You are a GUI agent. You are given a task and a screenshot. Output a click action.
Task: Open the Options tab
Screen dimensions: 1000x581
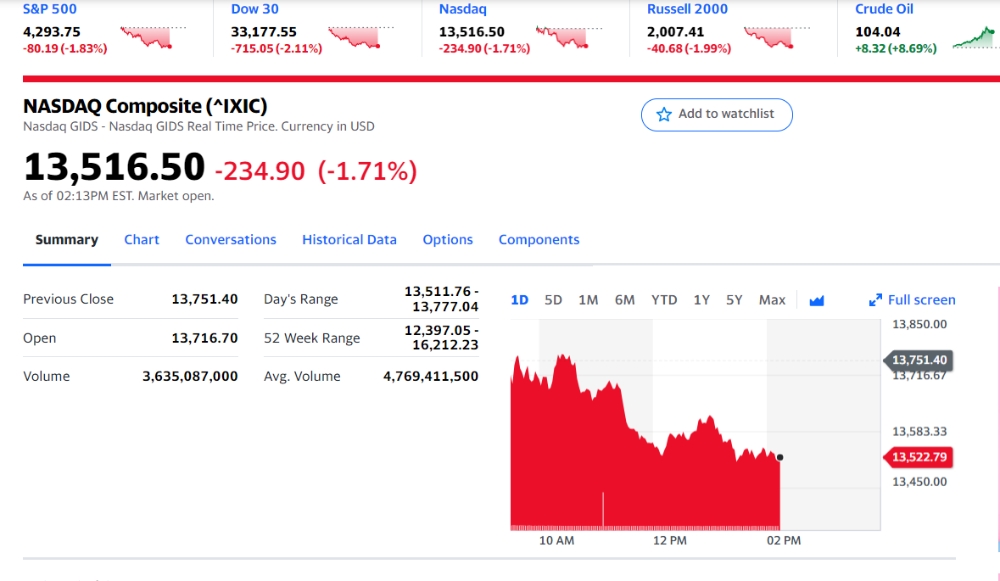tap(448, 240)
